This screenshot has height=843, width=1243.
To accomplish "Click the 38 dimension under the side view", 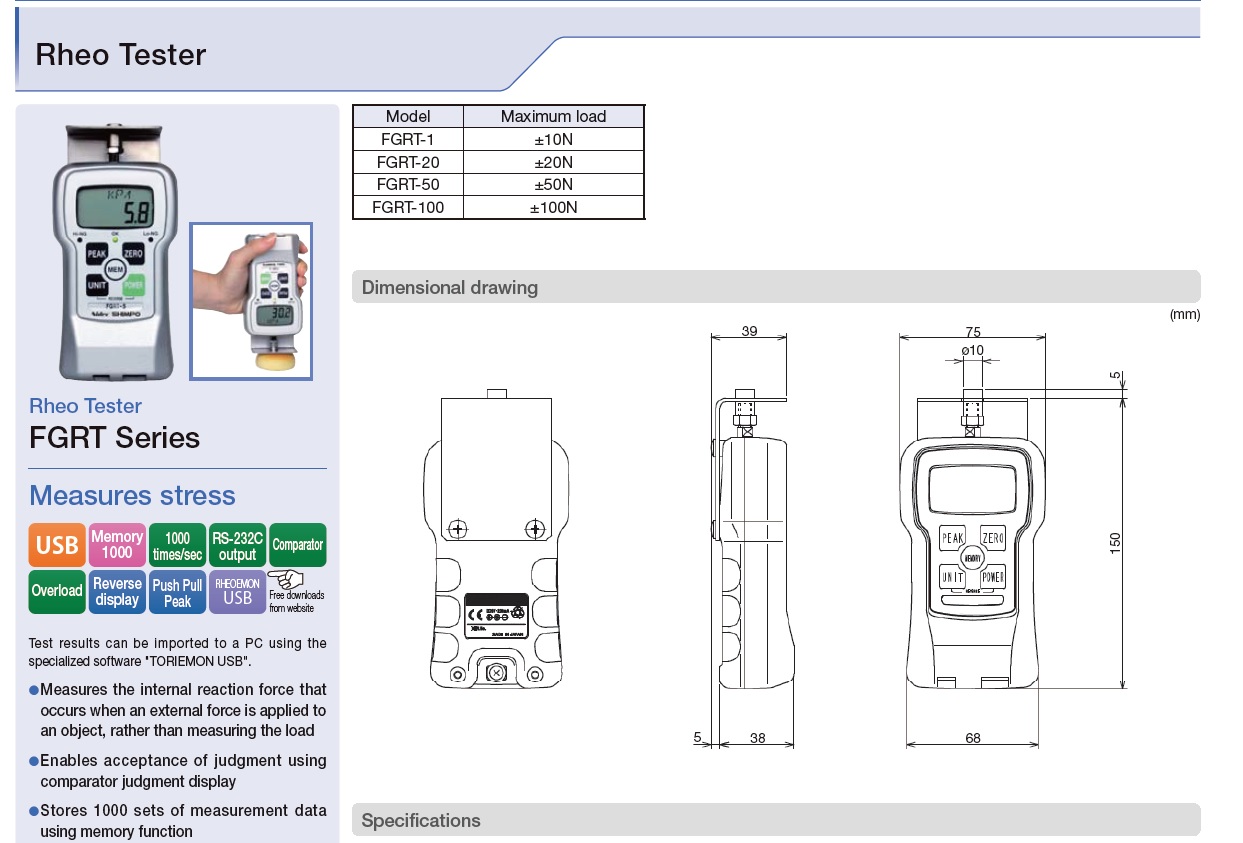I will [x=757, y=738].
